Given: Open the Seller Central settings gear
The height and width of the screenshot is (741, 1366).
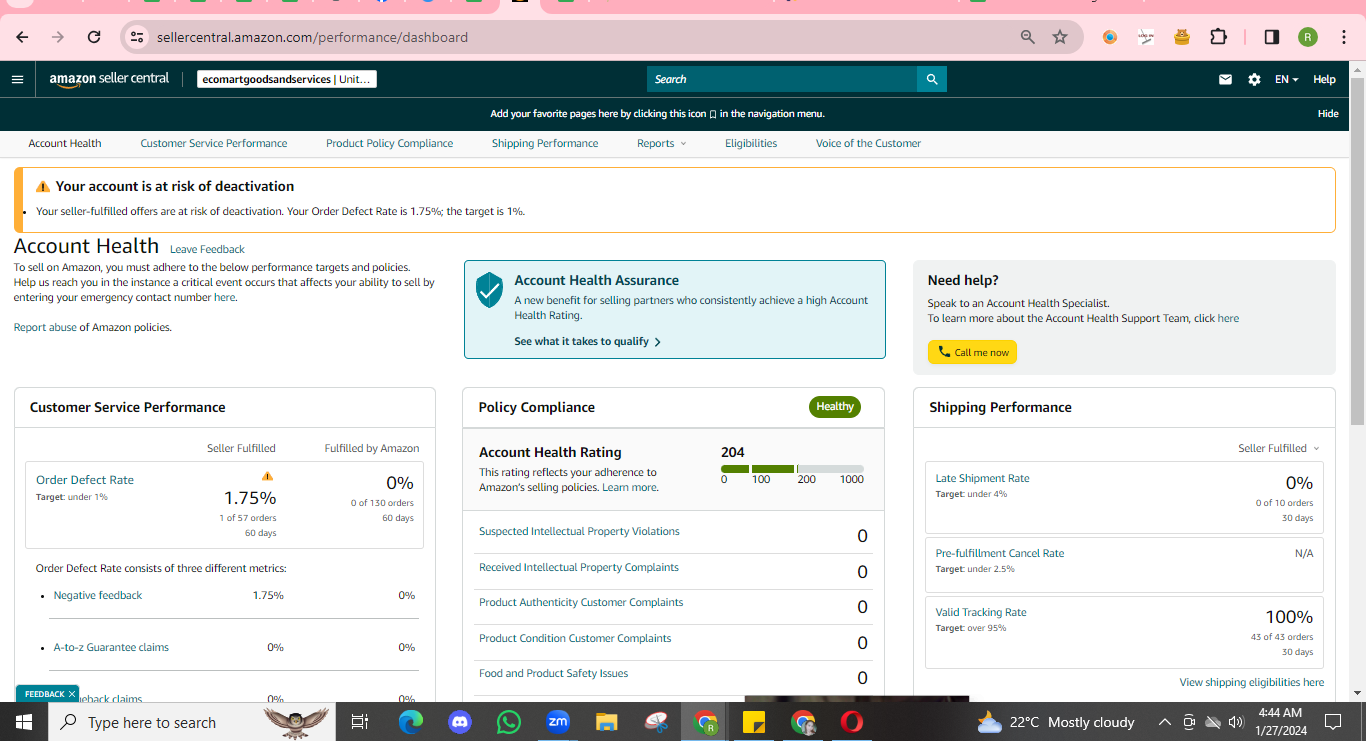Looking at the screenshot, I should (1254, 79).
